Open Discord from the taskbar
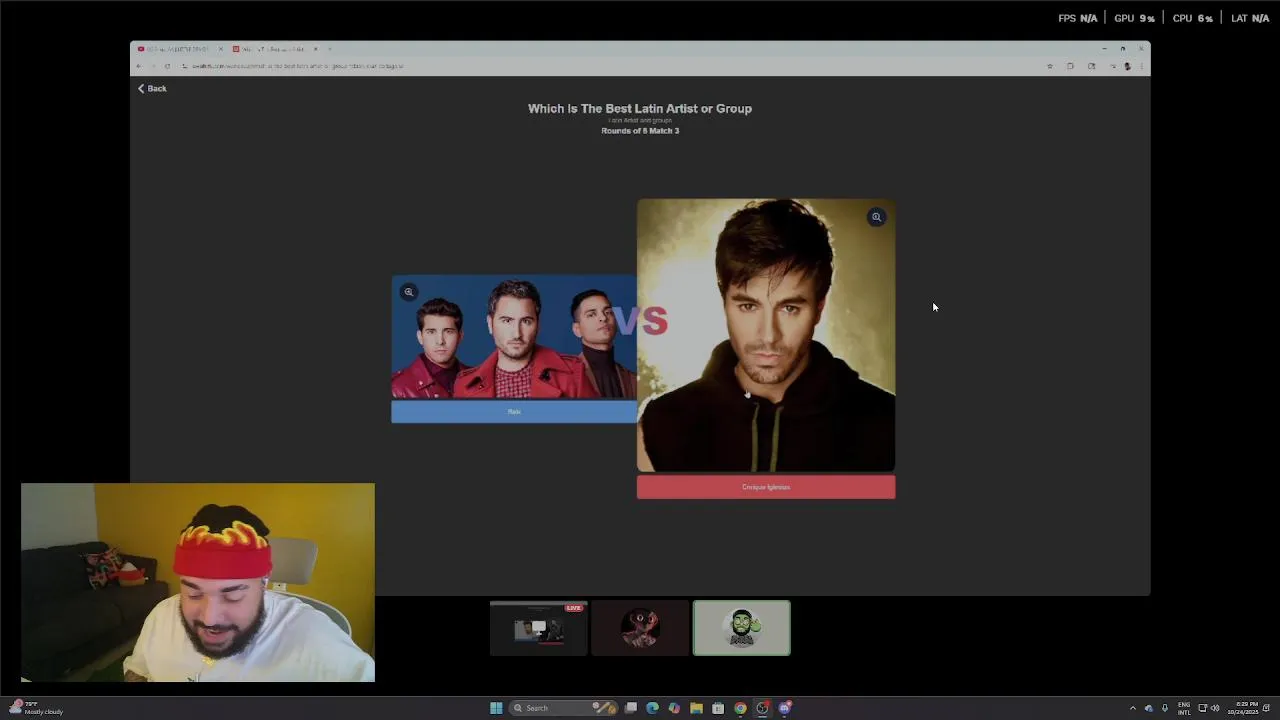 tap(785, 708)
